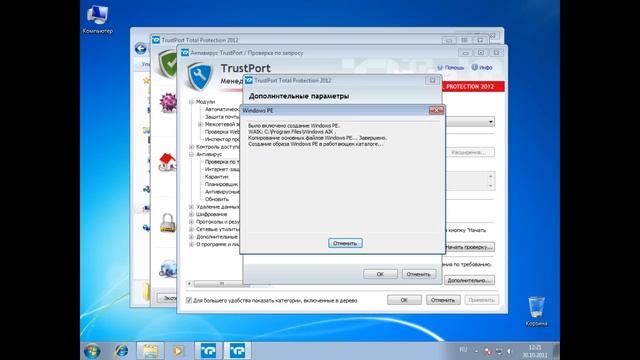
Task: Click Show desktop strip at taskbar end
Action: click(x=556, y=351)
